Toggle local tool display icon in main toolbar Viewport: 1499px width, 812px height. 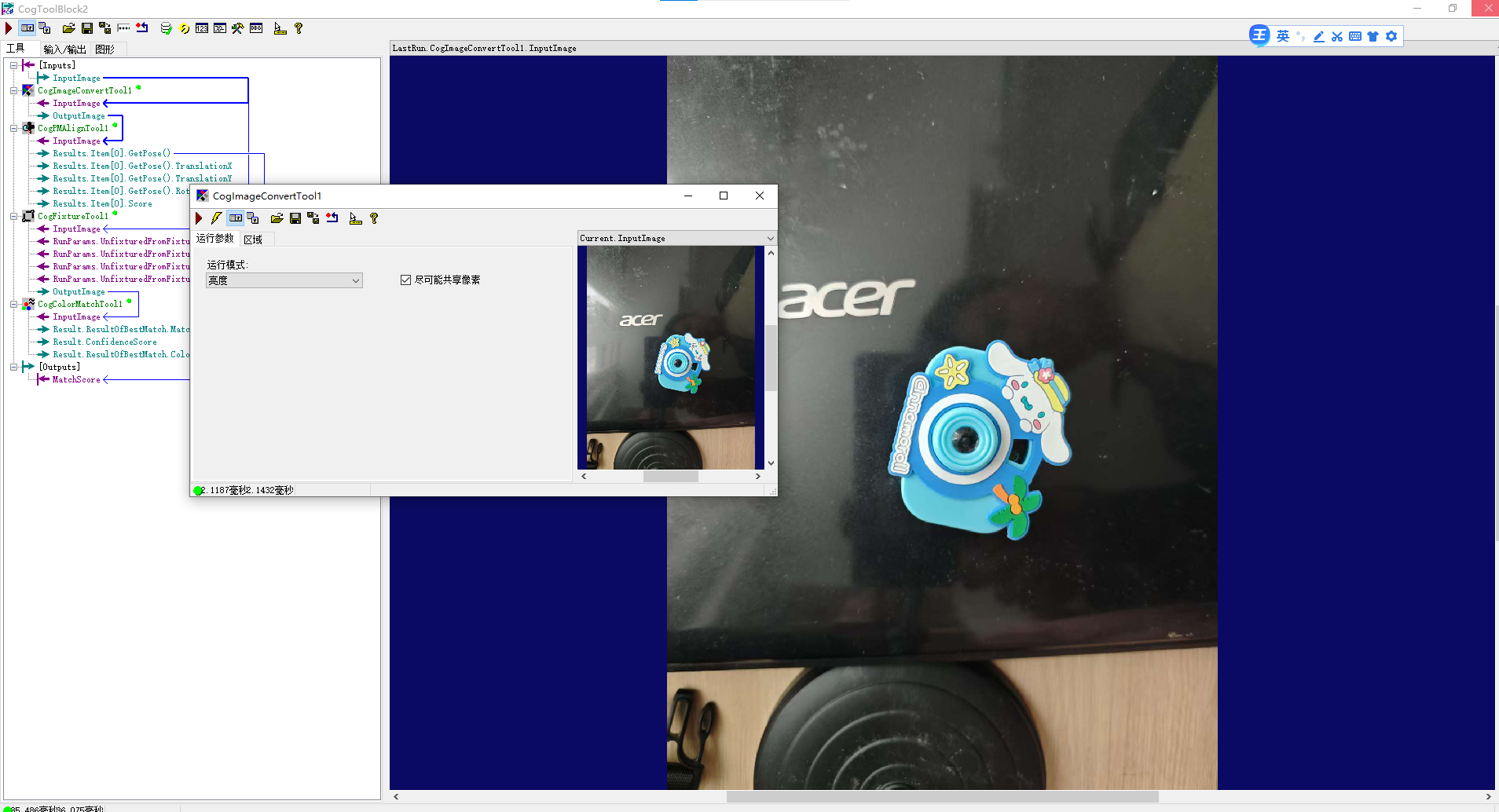pos(27,28)
